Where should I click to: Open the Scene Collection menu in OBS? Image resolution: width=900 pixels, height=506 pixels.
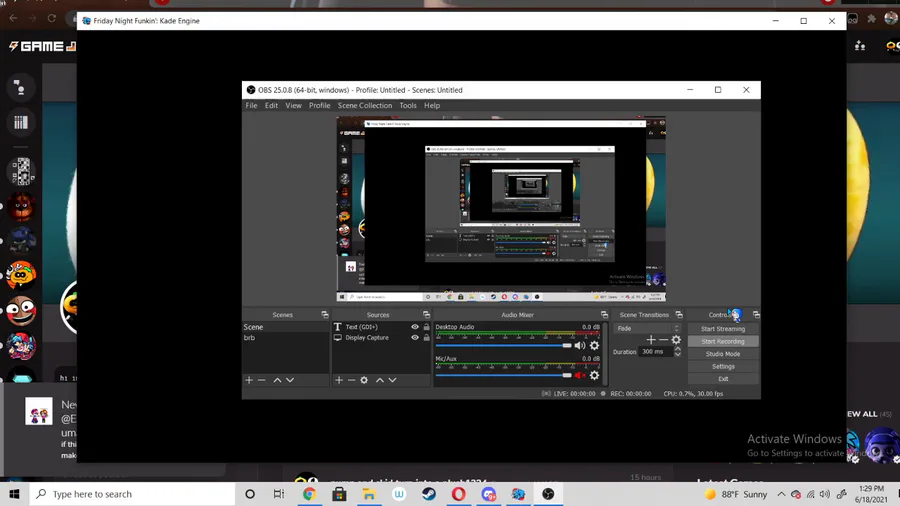click(x=364, y=106)
